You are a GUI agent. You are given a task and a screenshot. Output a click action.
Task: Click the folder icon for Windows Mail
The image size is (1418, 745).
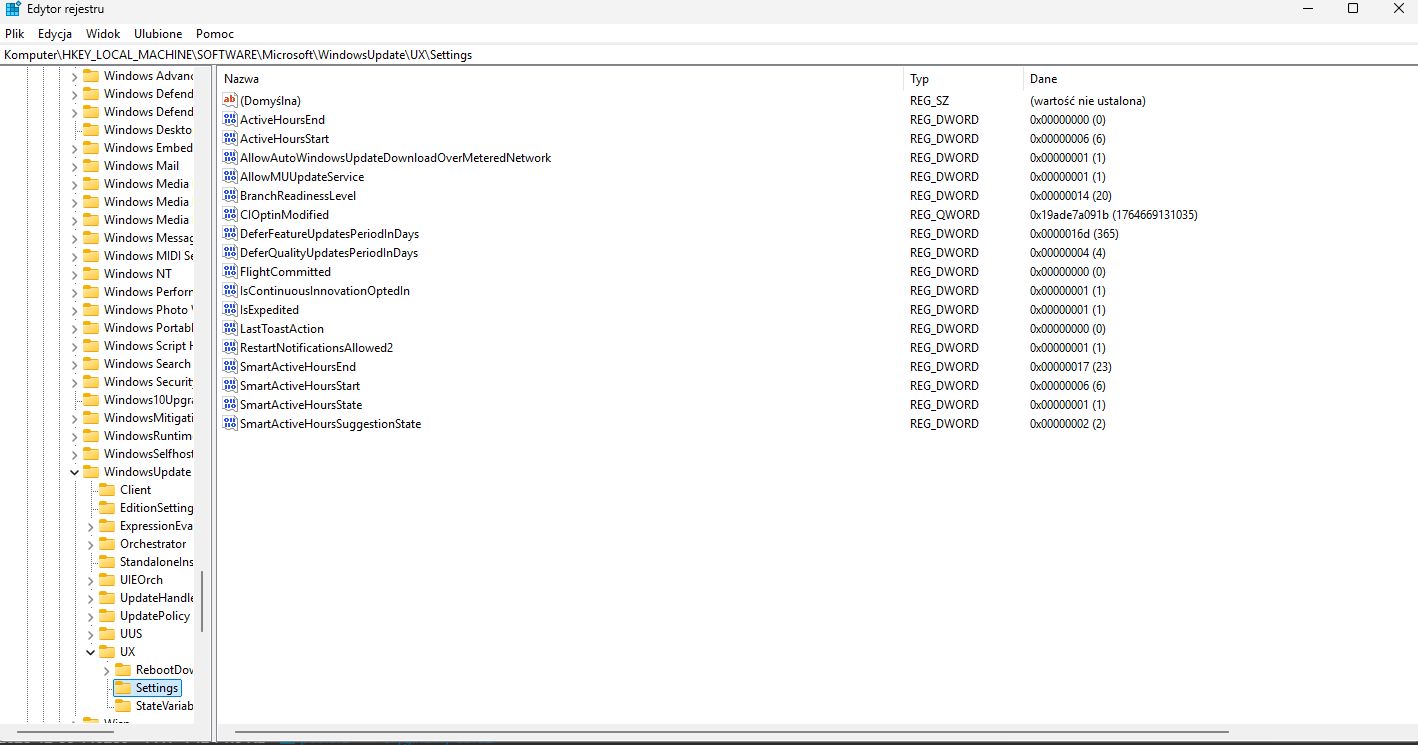(91, 166)
